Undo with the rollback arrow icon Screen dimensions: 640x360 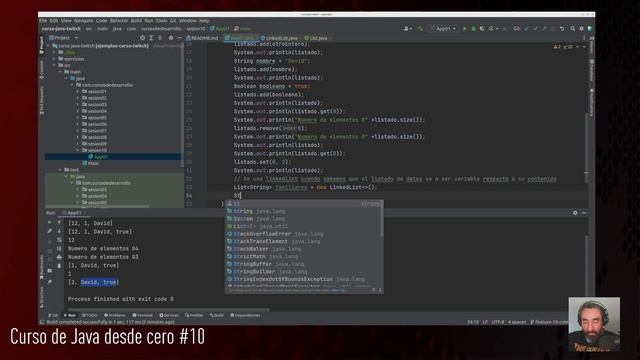coord(562,29)
